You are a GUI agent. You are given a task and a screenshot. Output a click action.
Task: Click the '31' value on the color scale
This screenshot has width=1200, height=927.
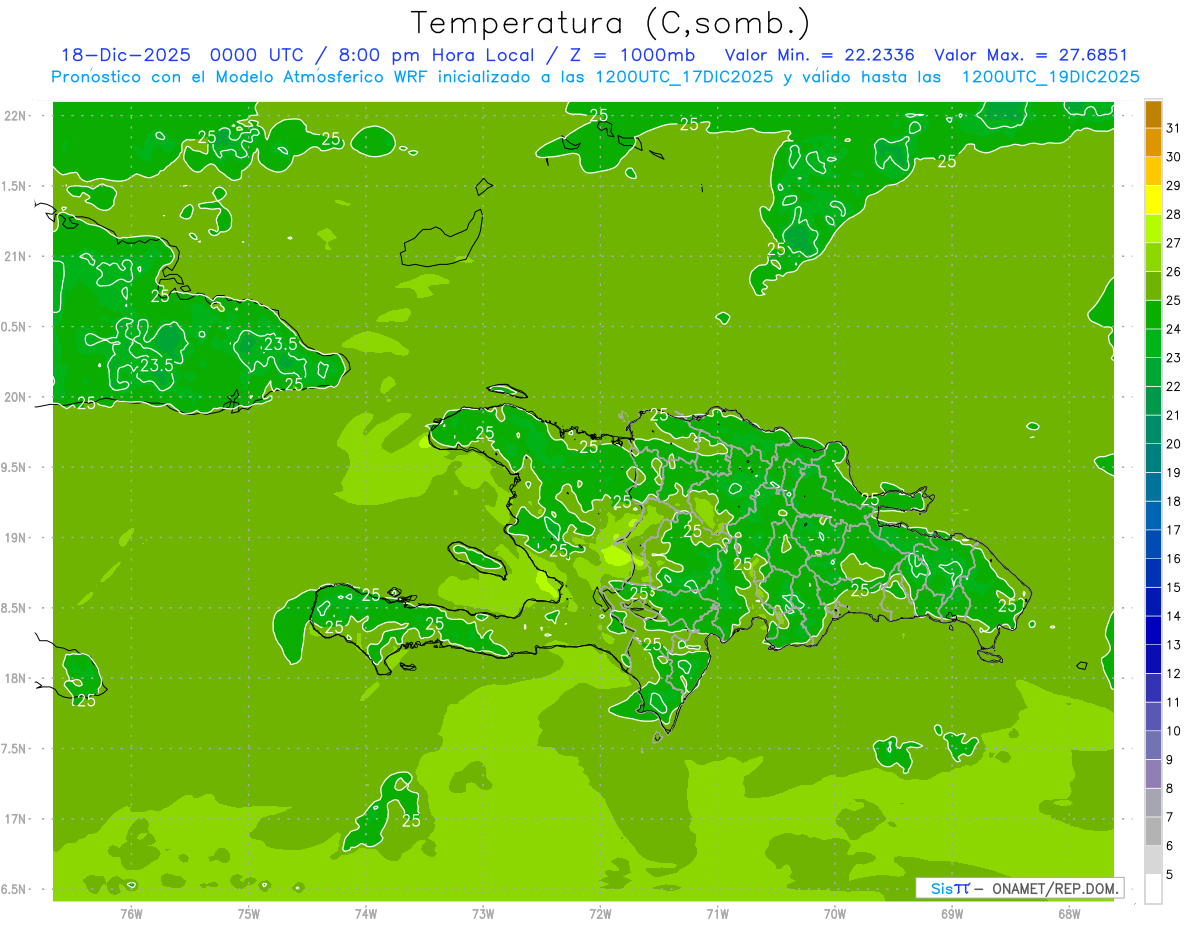pos(1174,128)
